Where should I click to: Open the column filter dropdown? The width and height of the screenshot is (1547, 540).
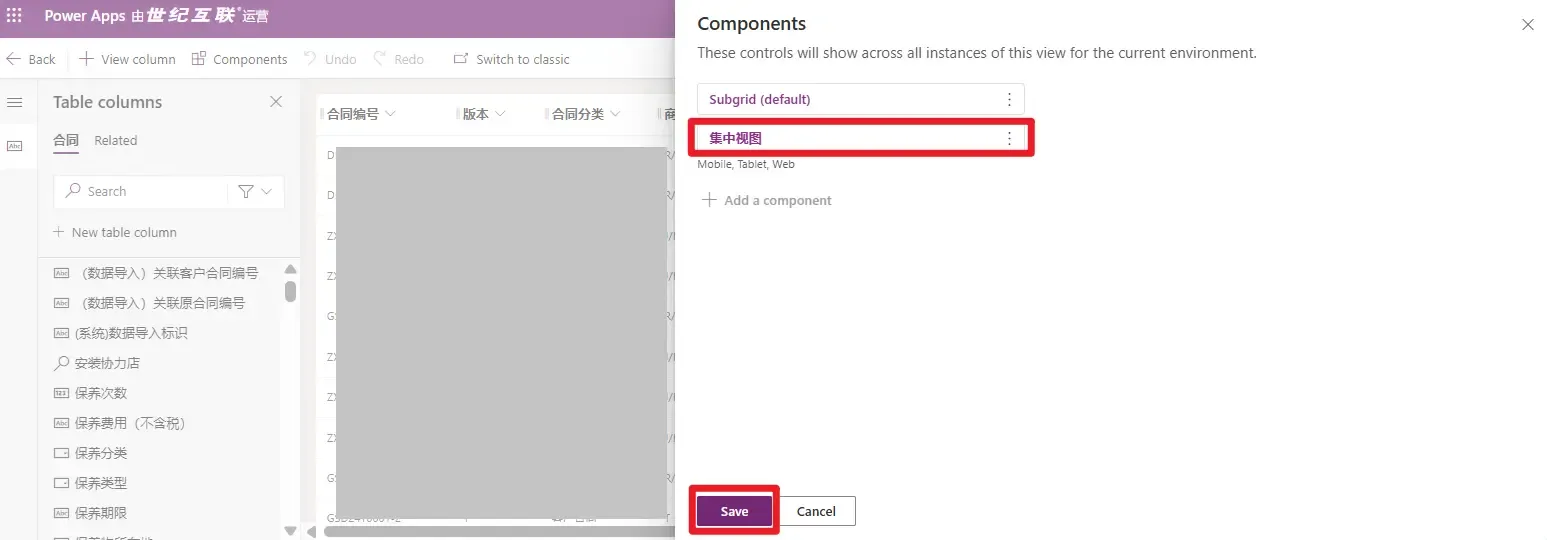coord(255,191)
